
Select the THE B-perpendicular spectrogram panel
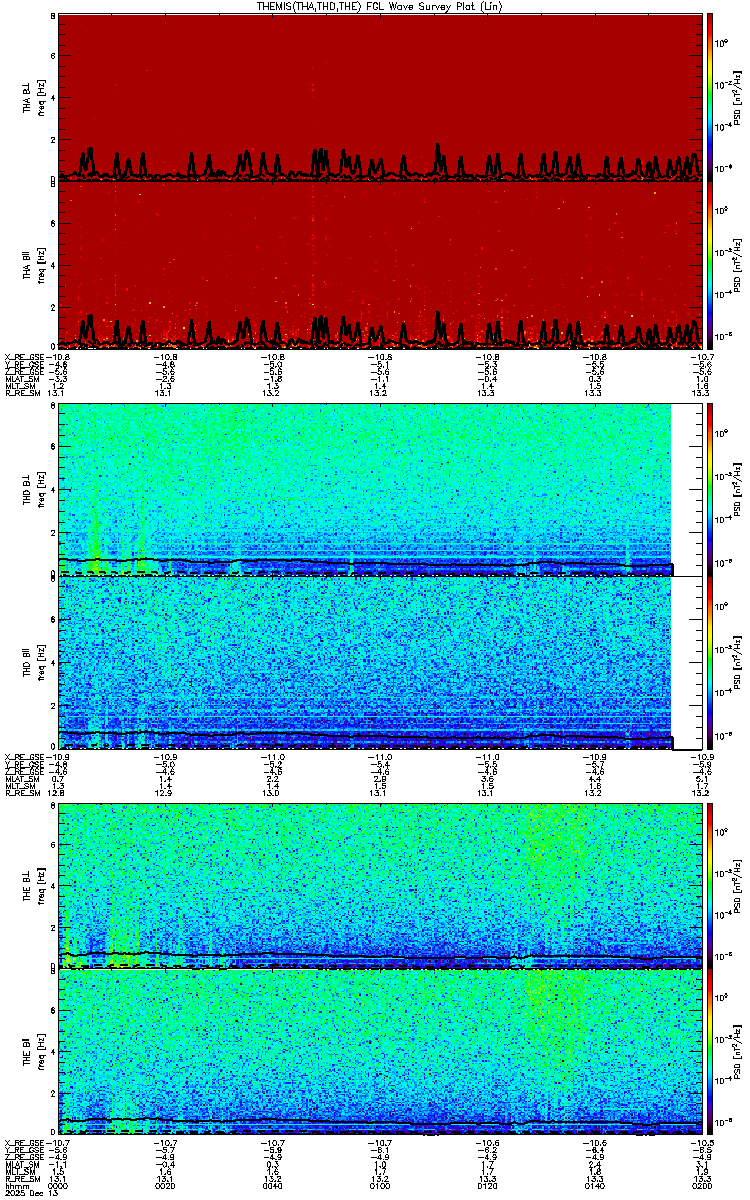click(x=381, y=884)
